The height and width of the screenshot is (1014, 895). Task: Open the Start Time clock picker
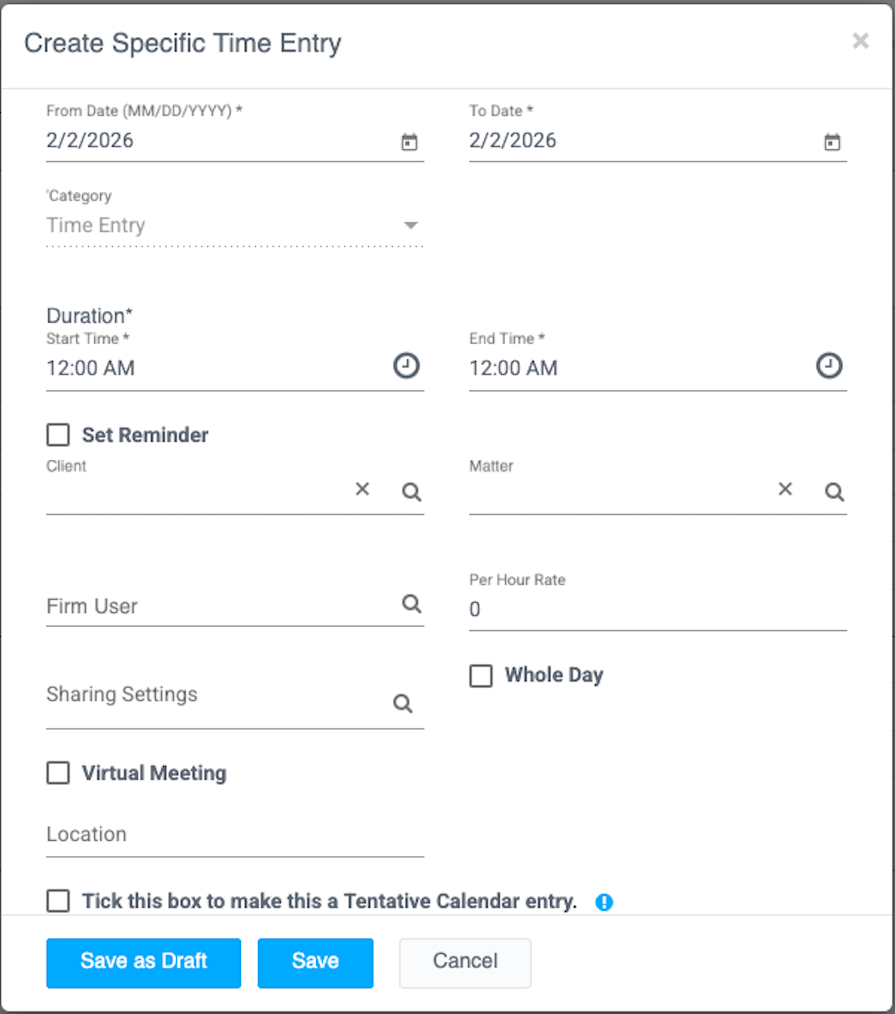point(406,366)
